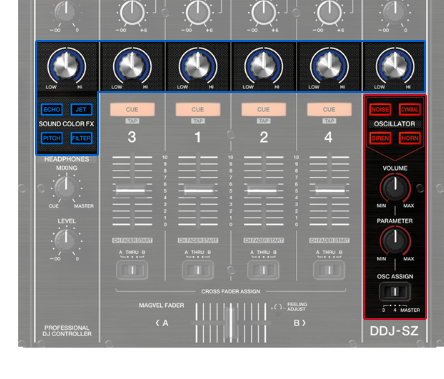Click the channel number 4 label
The width and height of the screenshot is (444, 379).
click(x=328, y=137)
